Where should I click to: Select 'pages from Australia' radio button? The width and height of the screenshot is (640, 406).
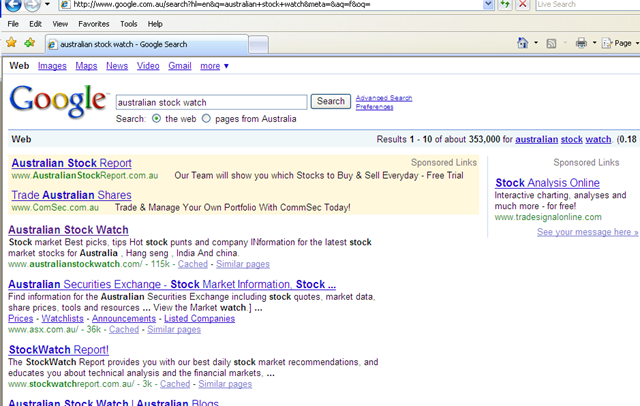coord(206,118)
